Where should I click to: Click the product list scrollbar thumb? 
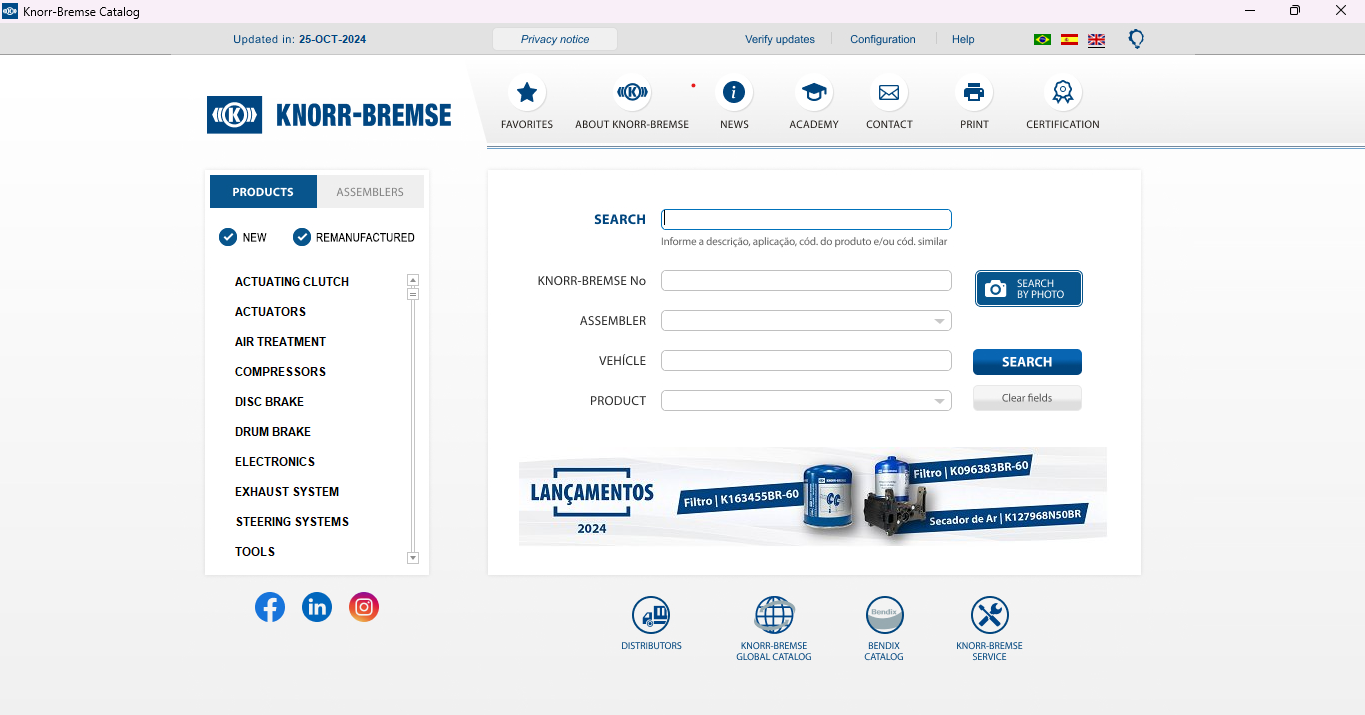click(413, 294)
